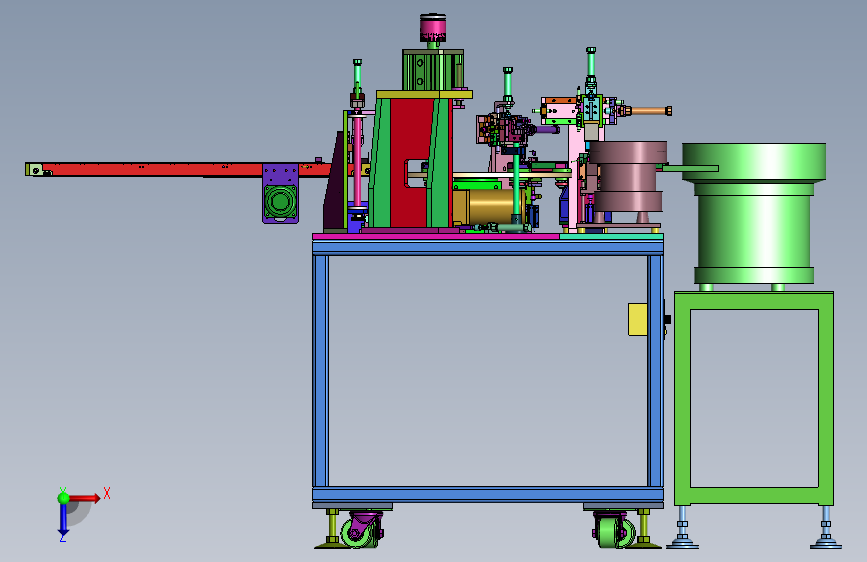This screenshot has height=562, width=867.
Task: Select the mauve drum hopper
Action: coord(628,177)
